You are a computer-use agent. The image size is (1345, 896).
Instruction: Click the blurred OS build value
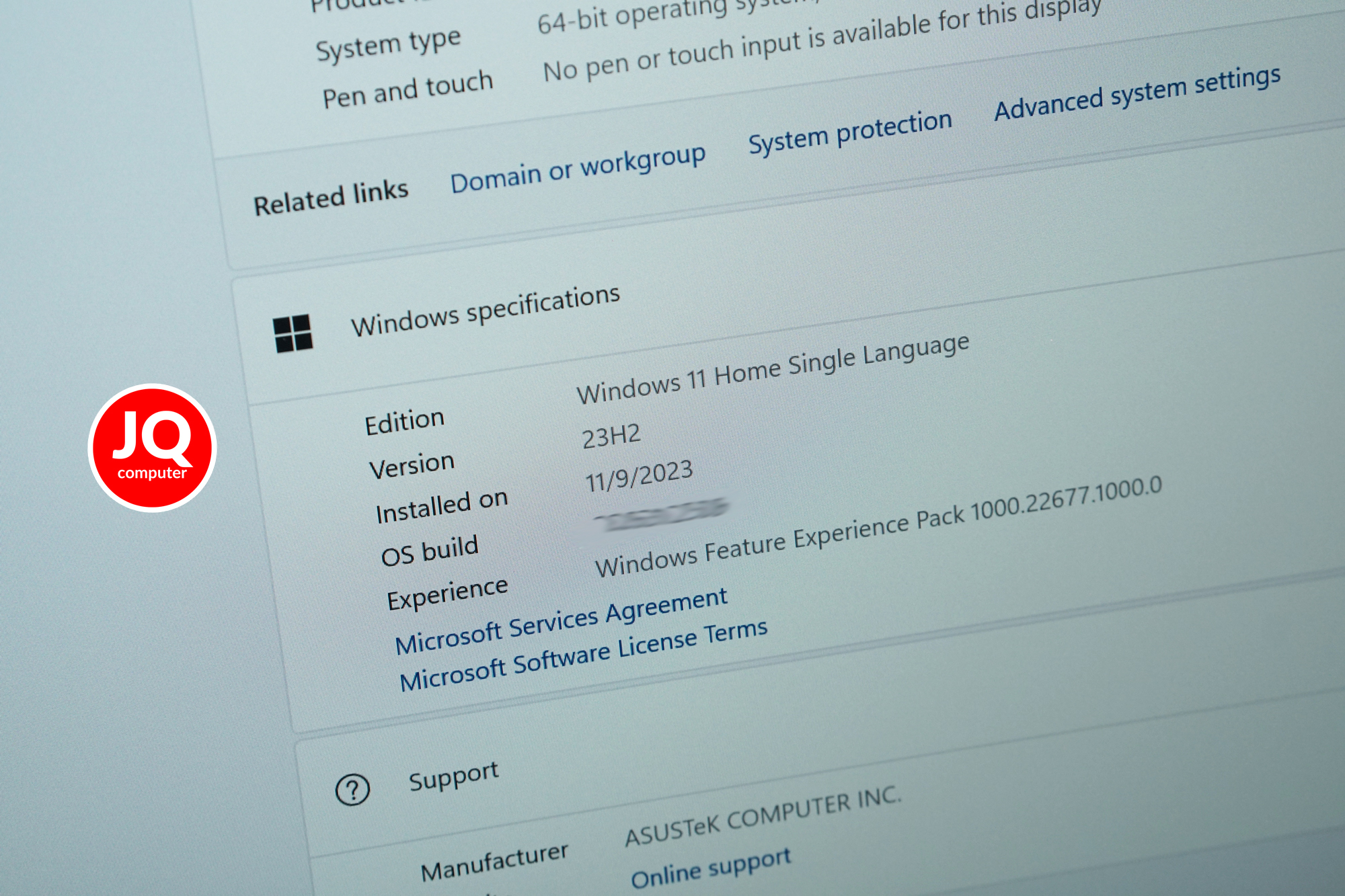tap(660, 515)
